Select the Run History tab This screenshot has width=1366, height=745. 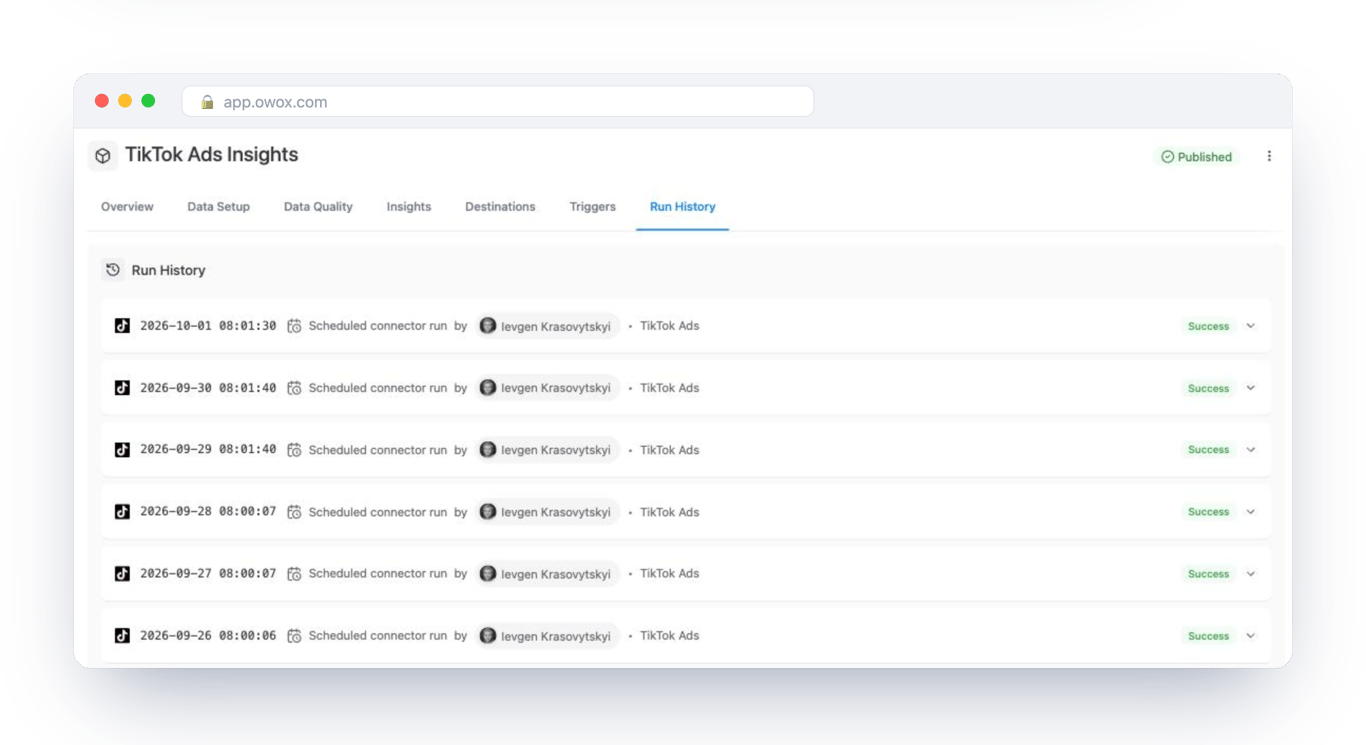pos(683,207)
